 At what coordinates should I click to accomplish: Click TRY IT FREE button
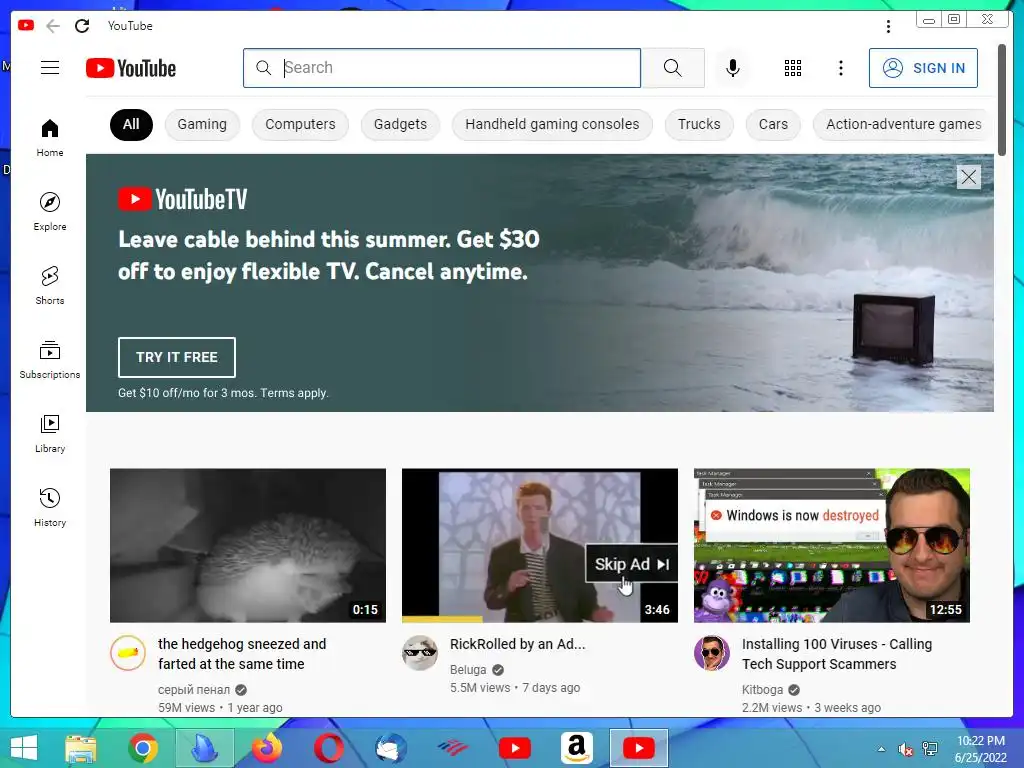tap(177, 357)
